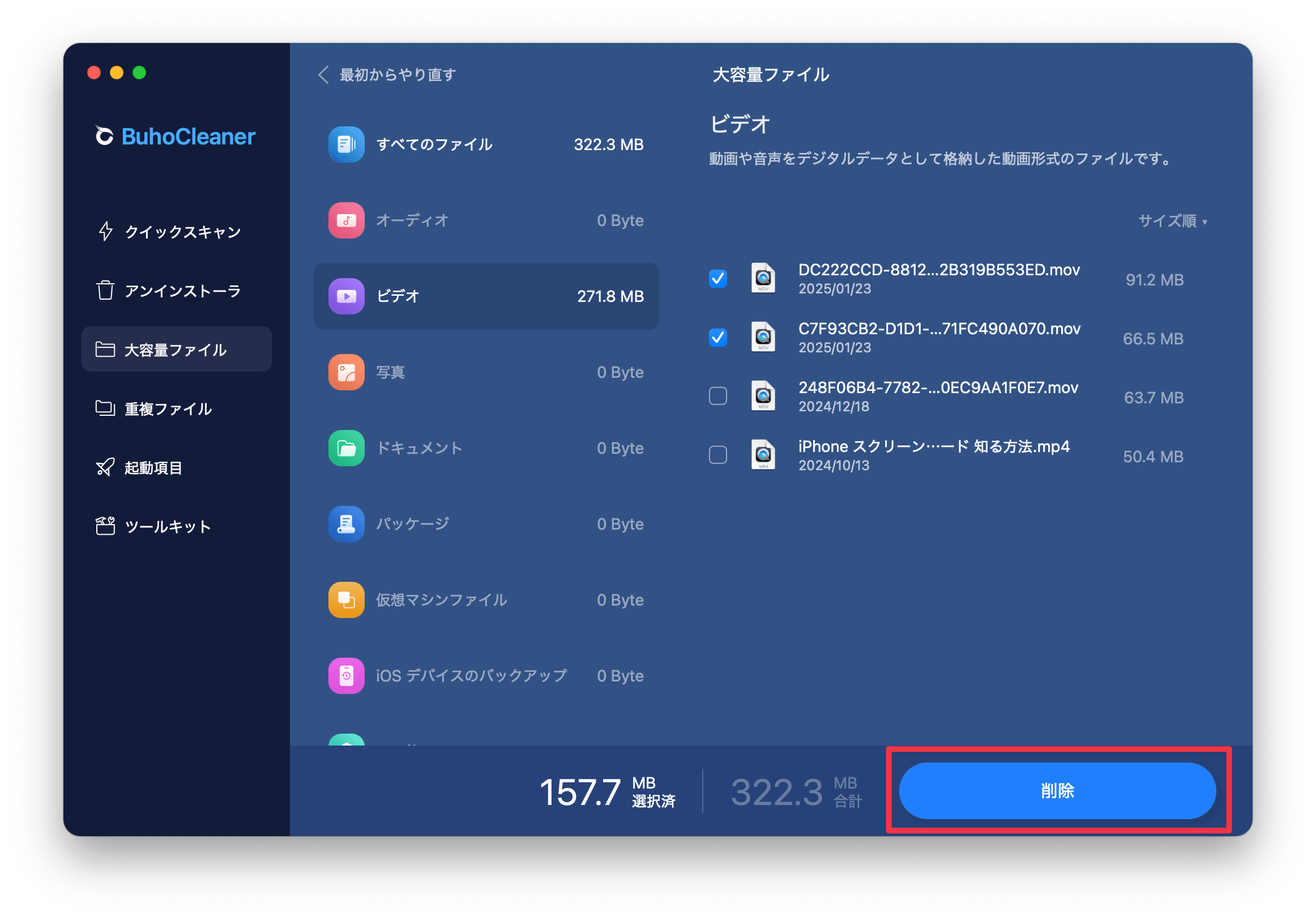Screen dimensions: 1316x920
Task: Click the ツールキット toolbox icon
Action: click(105, 526)
